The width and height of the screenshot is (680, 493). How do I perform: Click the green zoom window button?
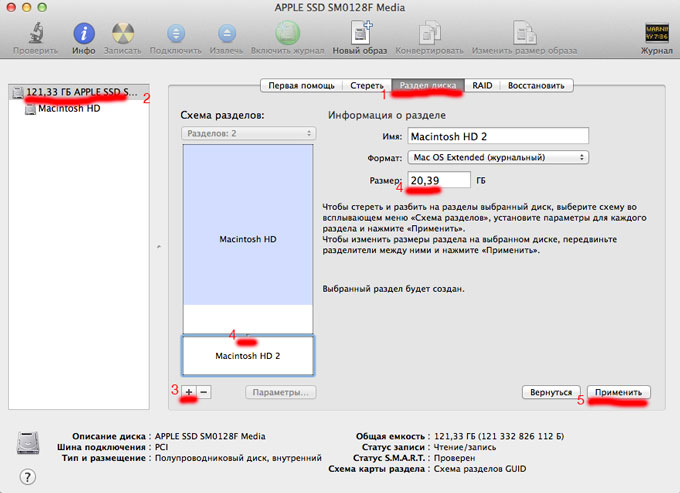point(42,7)
